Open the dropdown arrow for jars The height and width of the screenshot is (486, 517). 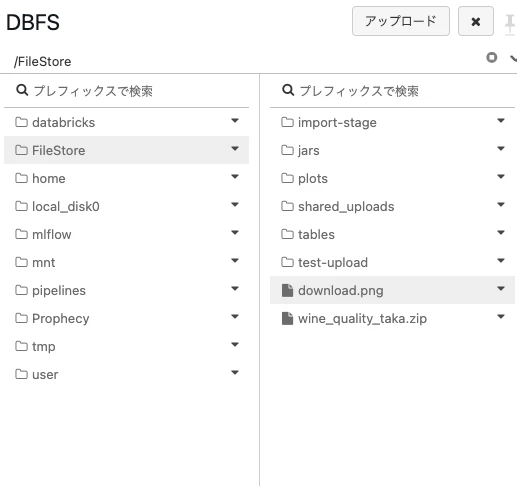(x=501, y=148)
